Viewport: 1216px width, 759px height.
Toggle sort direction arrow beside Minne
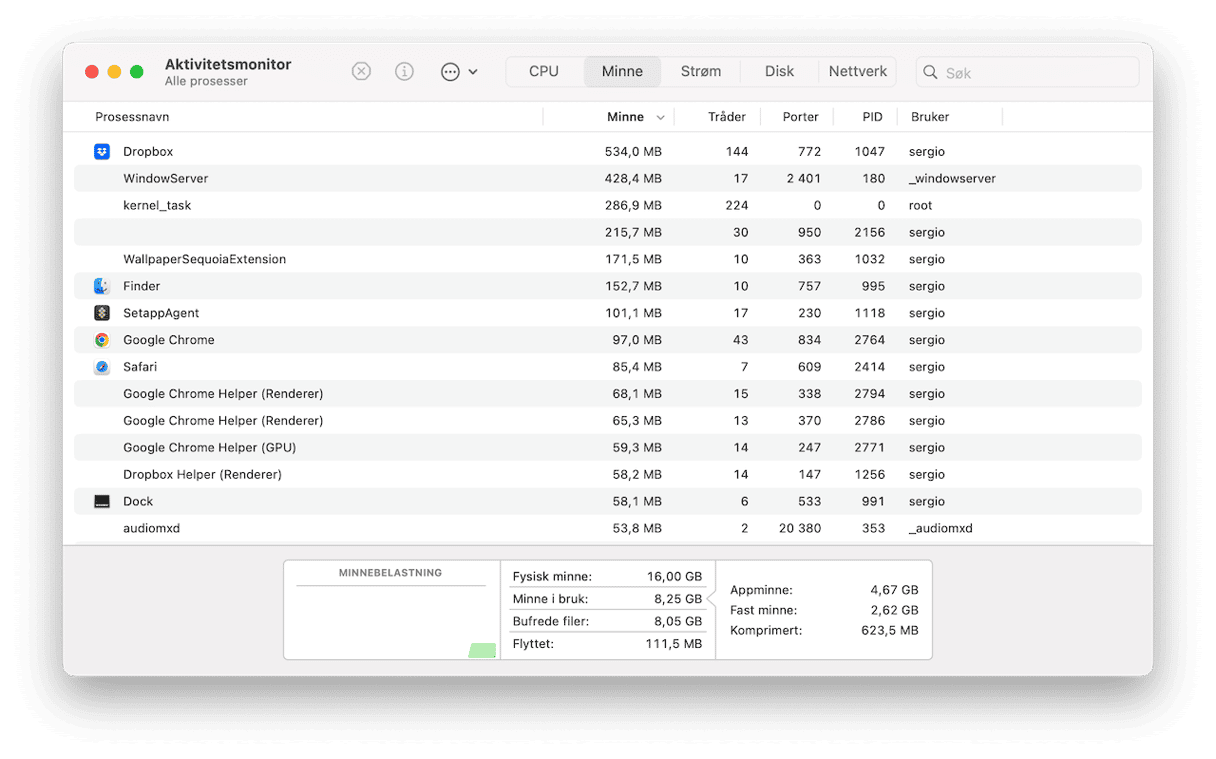point(660,118)
